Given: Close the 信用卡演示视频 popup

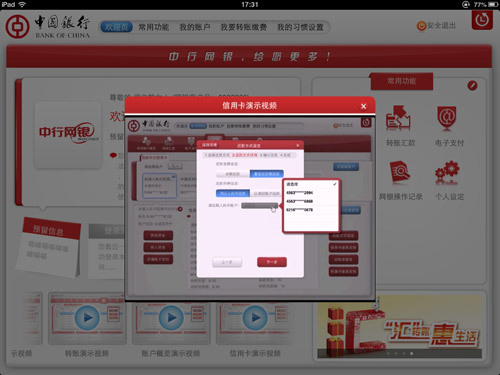Looking at the screenshot, I should pyautogui.click(x=363, y=106).
